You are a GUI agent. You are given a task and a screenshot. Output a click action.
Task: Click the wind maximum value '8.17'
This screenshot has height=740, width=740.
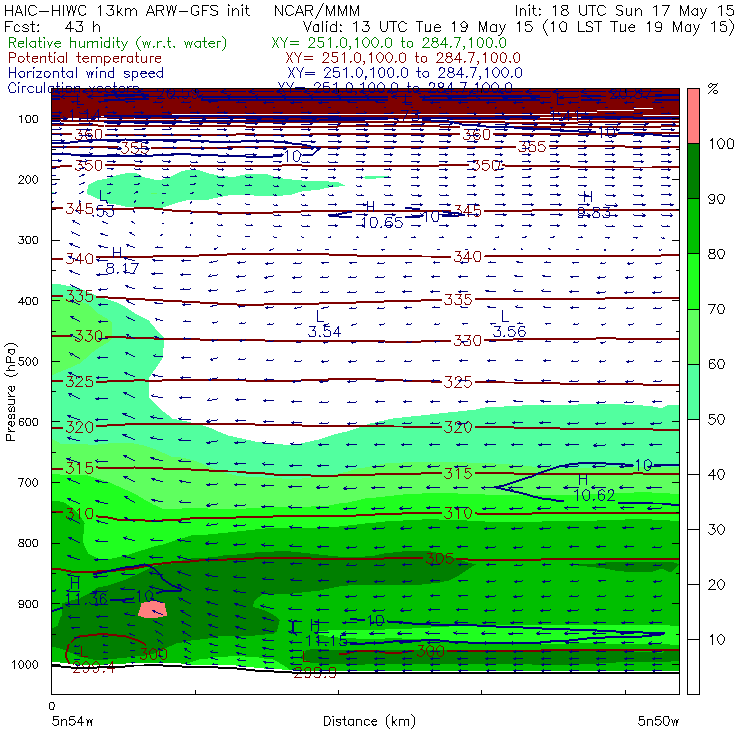[x=122, y=268]
